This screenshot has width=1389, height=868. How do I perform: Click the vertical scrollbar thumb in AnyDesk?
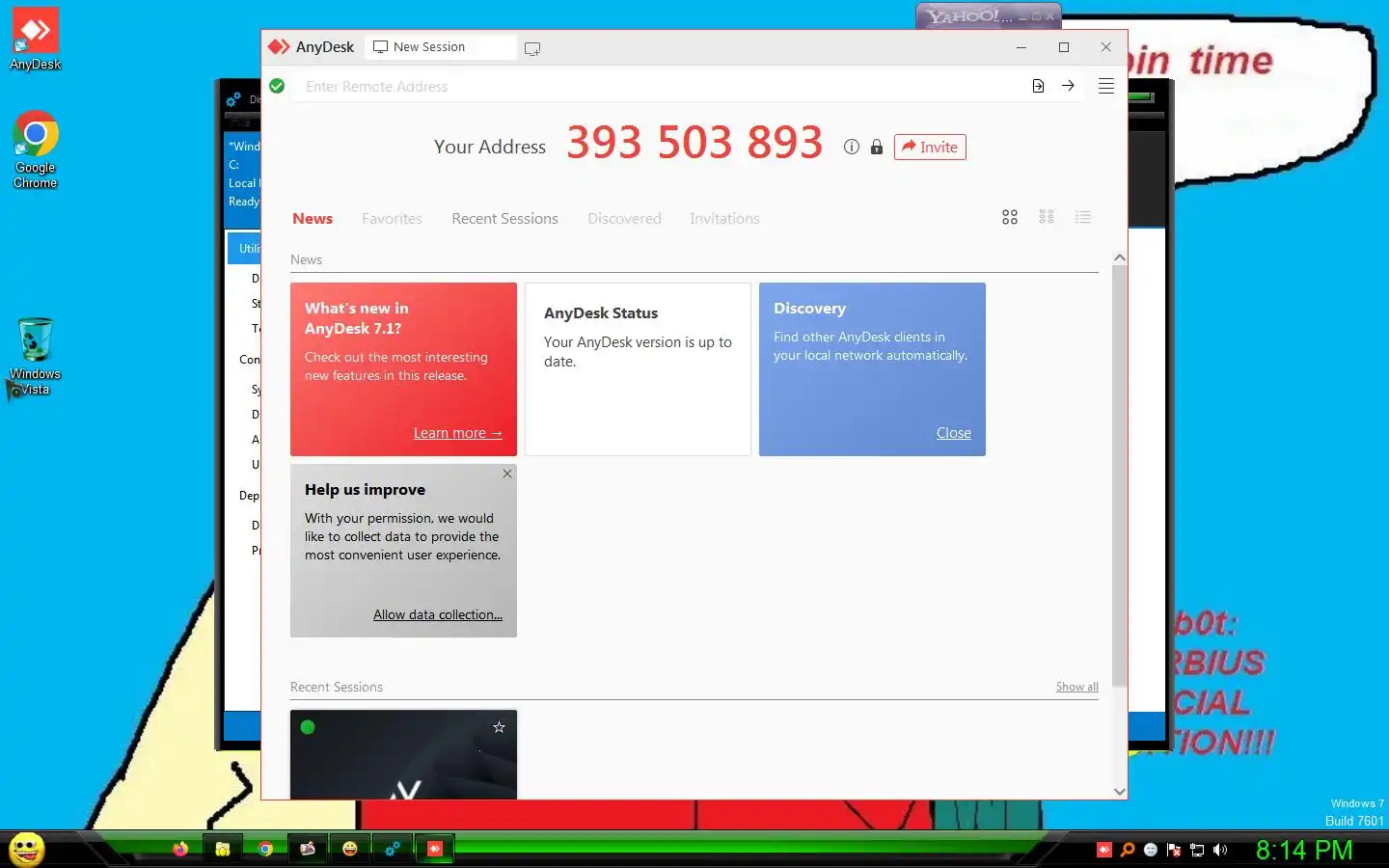[x=1119, y=475]
